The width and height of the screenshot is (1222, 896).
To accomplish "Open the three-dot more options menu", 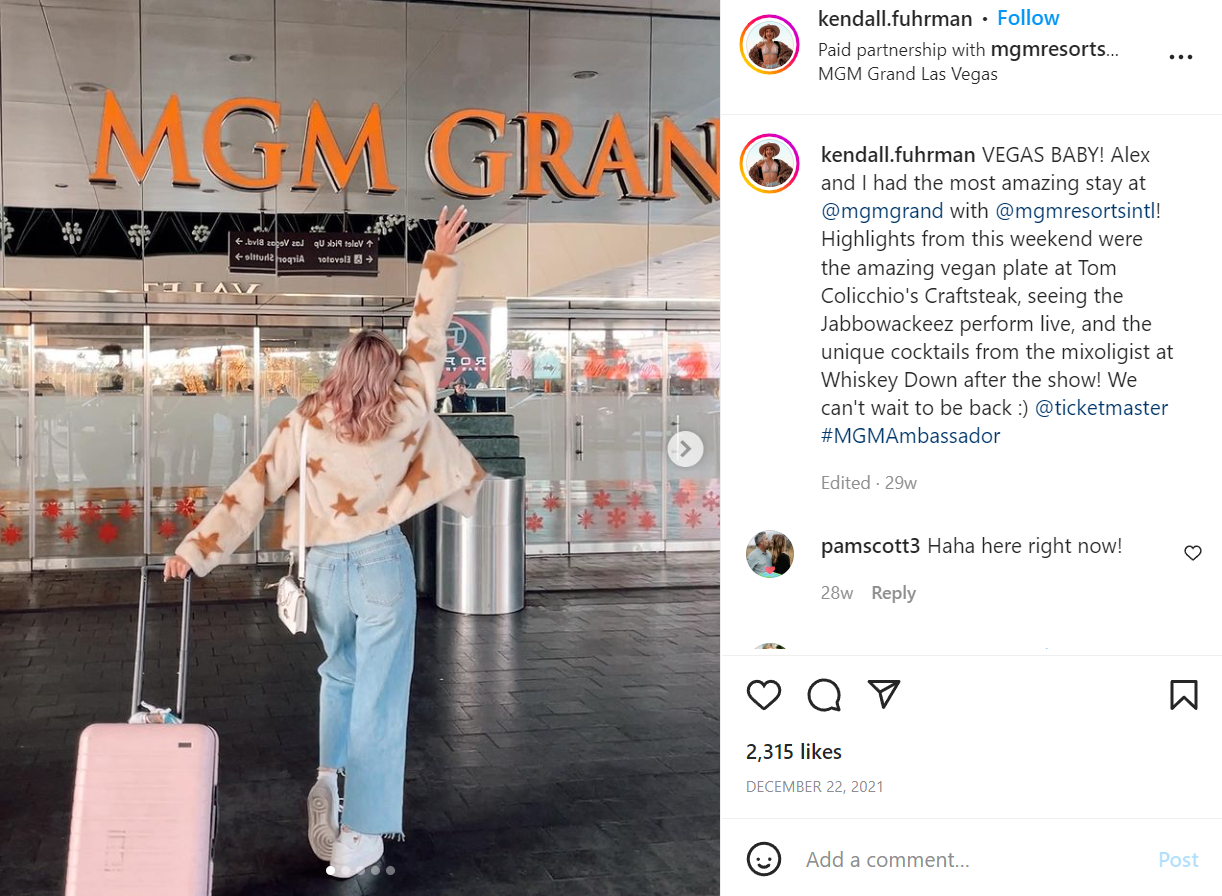I will [x=1181, y=57].
